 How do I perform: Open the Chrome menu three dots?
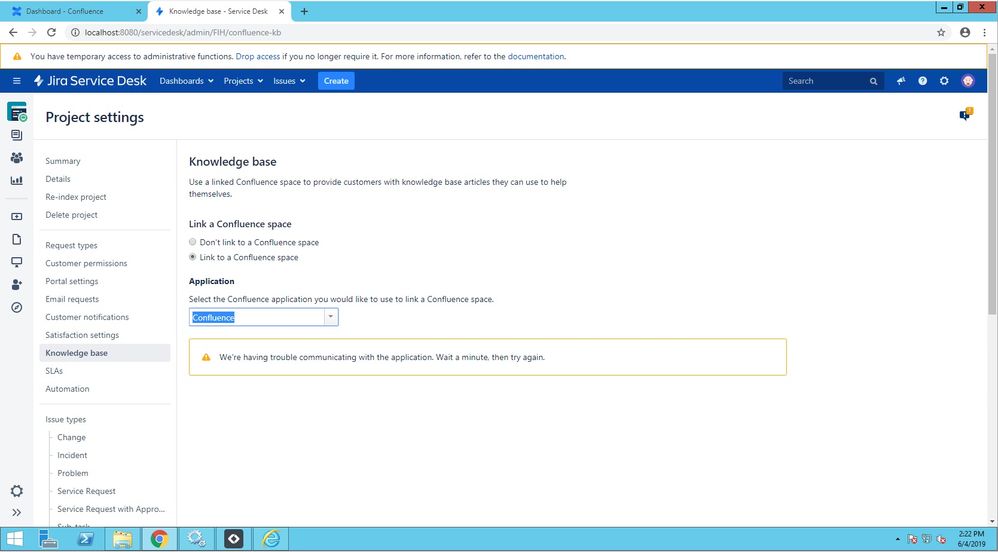(x=985, y=32)
